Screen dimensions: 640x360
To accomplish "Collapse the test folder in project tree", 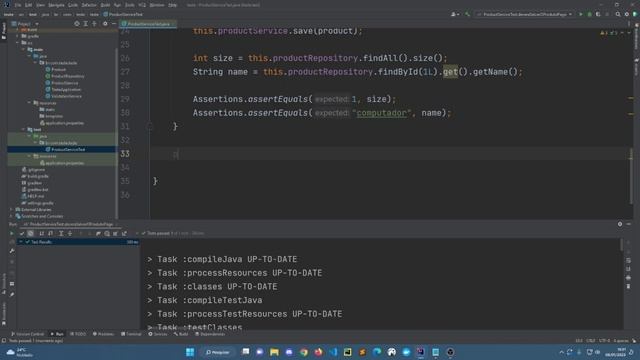I will [24, 129].
